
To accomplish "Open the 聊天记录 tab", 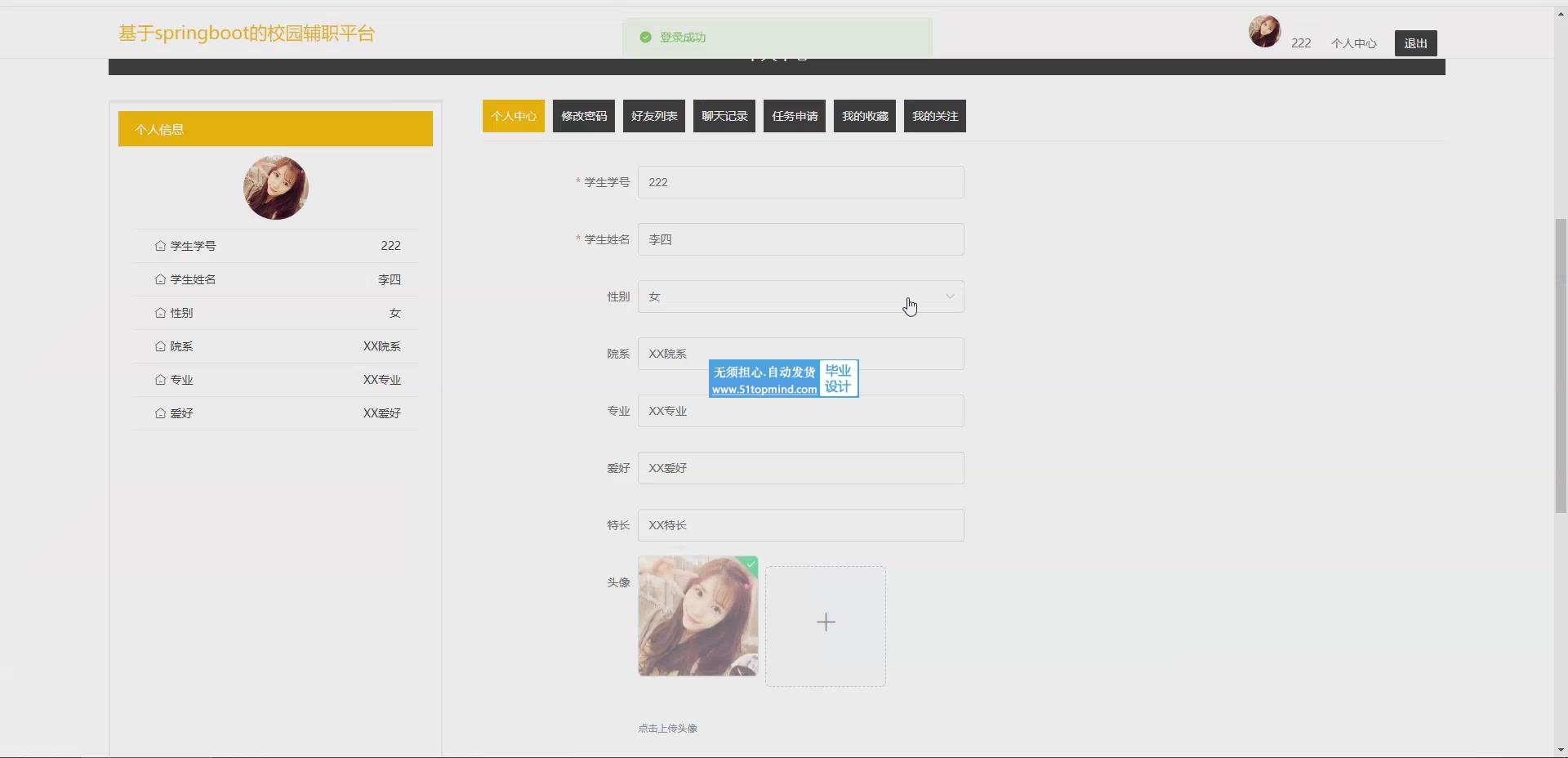I will click(x=724, y=116).
